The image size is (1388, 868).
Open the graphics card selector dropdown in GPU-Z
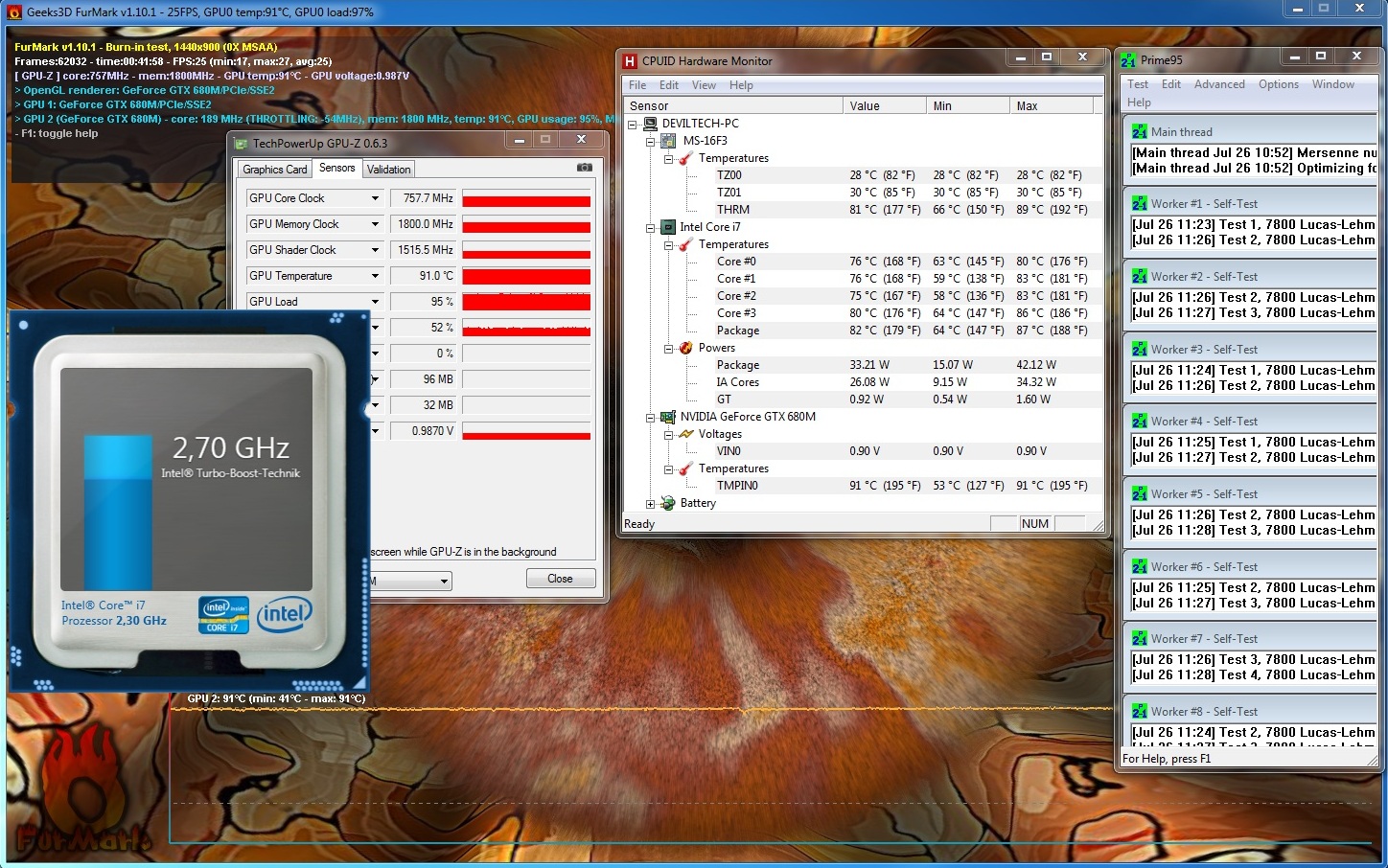pyautogui.click(x=444, y=581)
